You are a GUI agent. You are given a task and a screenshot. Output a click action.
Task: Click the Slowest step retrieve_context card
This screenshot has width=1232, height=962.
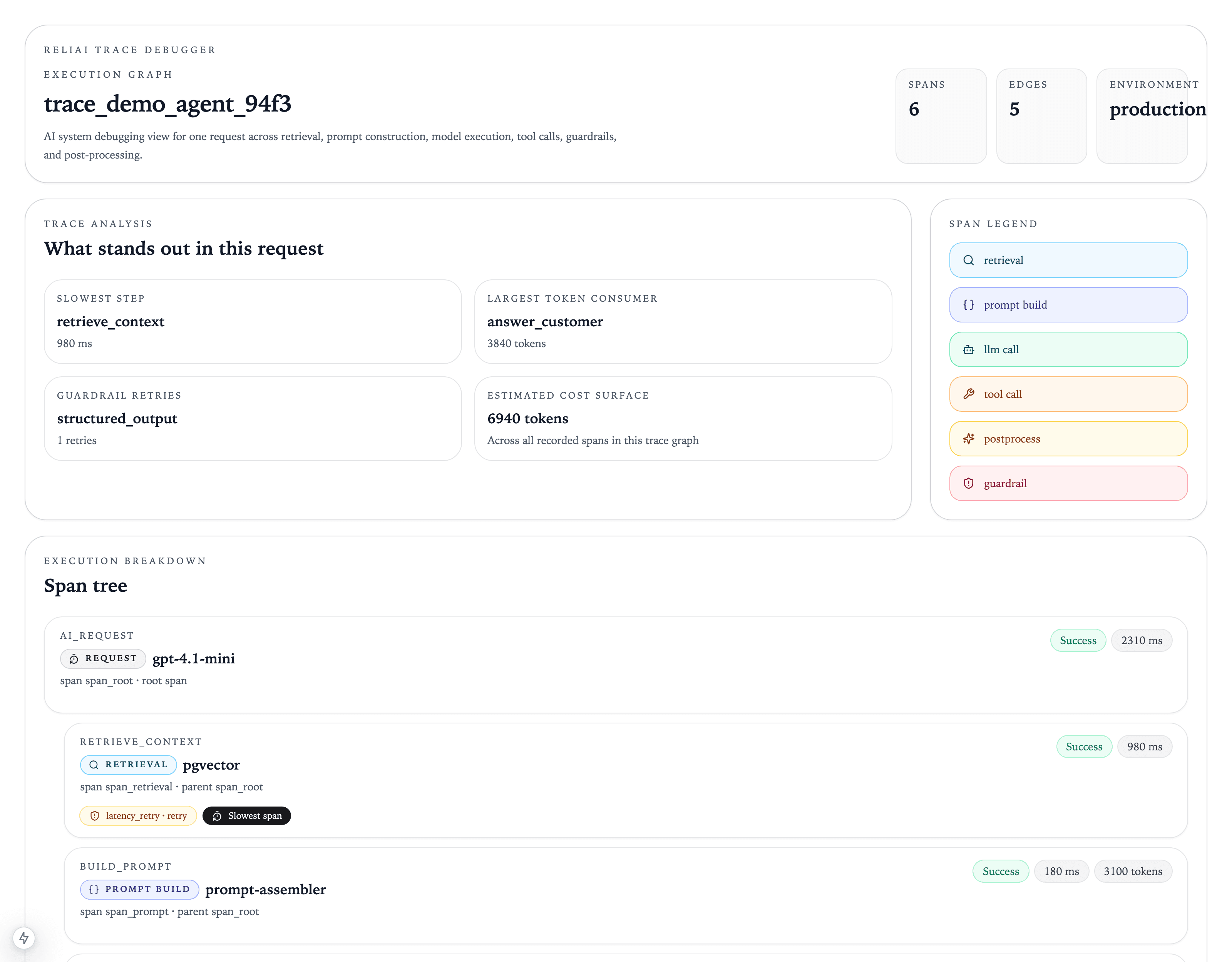tap(252, 321)
